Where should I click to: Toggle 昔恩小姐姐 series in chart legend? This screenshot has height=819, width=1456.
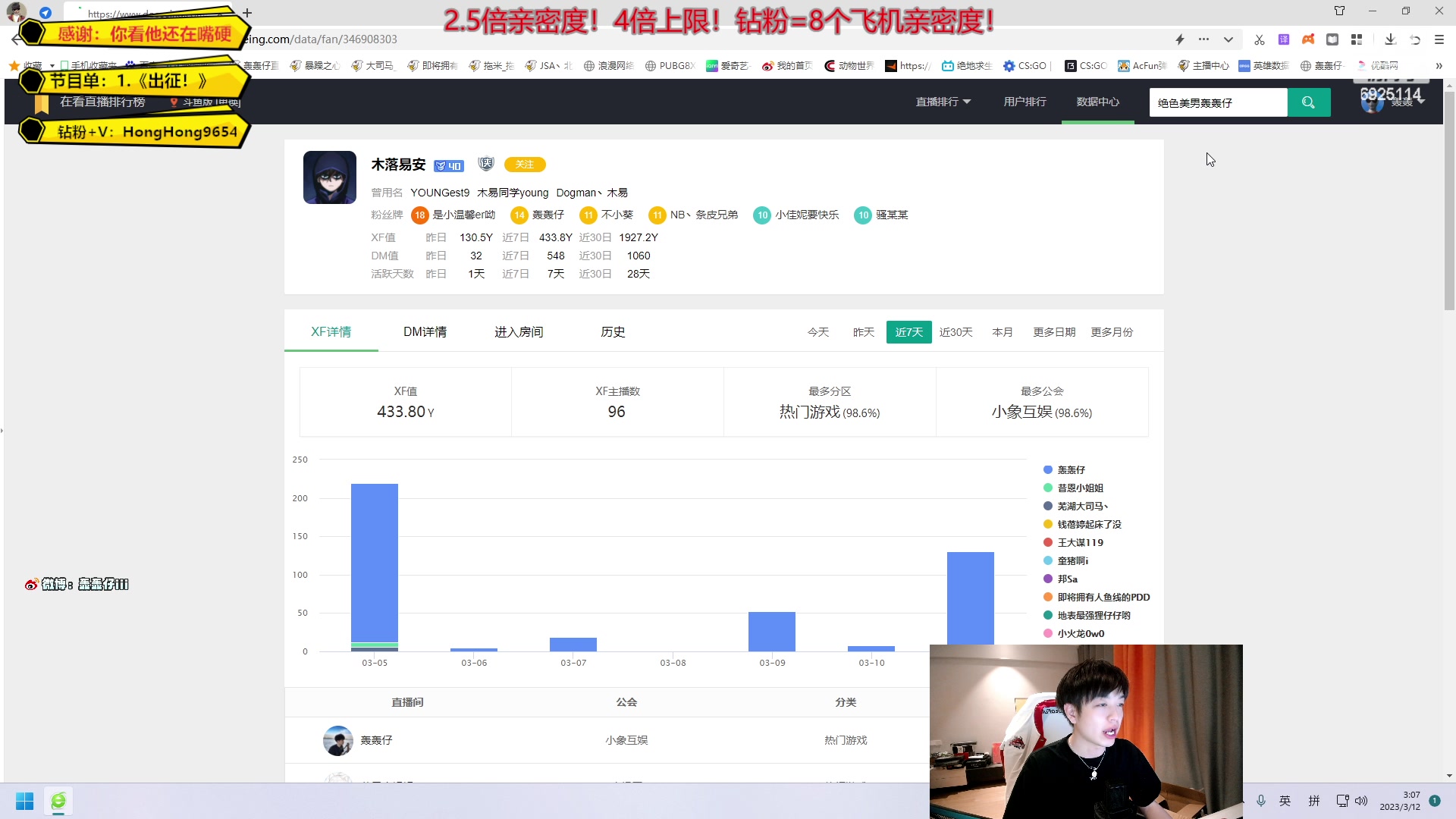click(1073, 488)
